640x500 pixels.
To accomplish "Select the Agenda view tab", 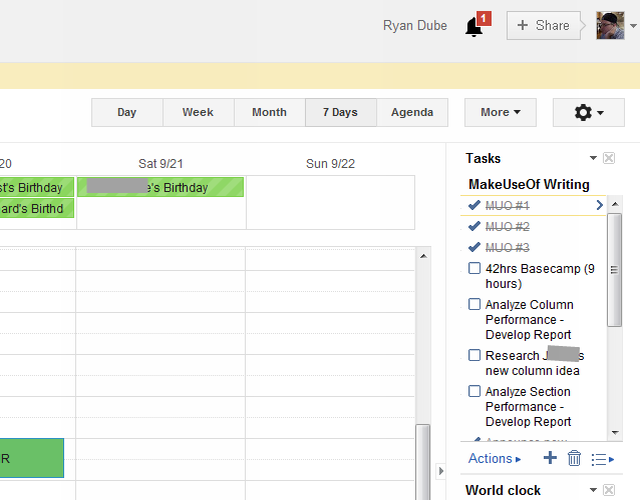I will [x=412, y=113].
